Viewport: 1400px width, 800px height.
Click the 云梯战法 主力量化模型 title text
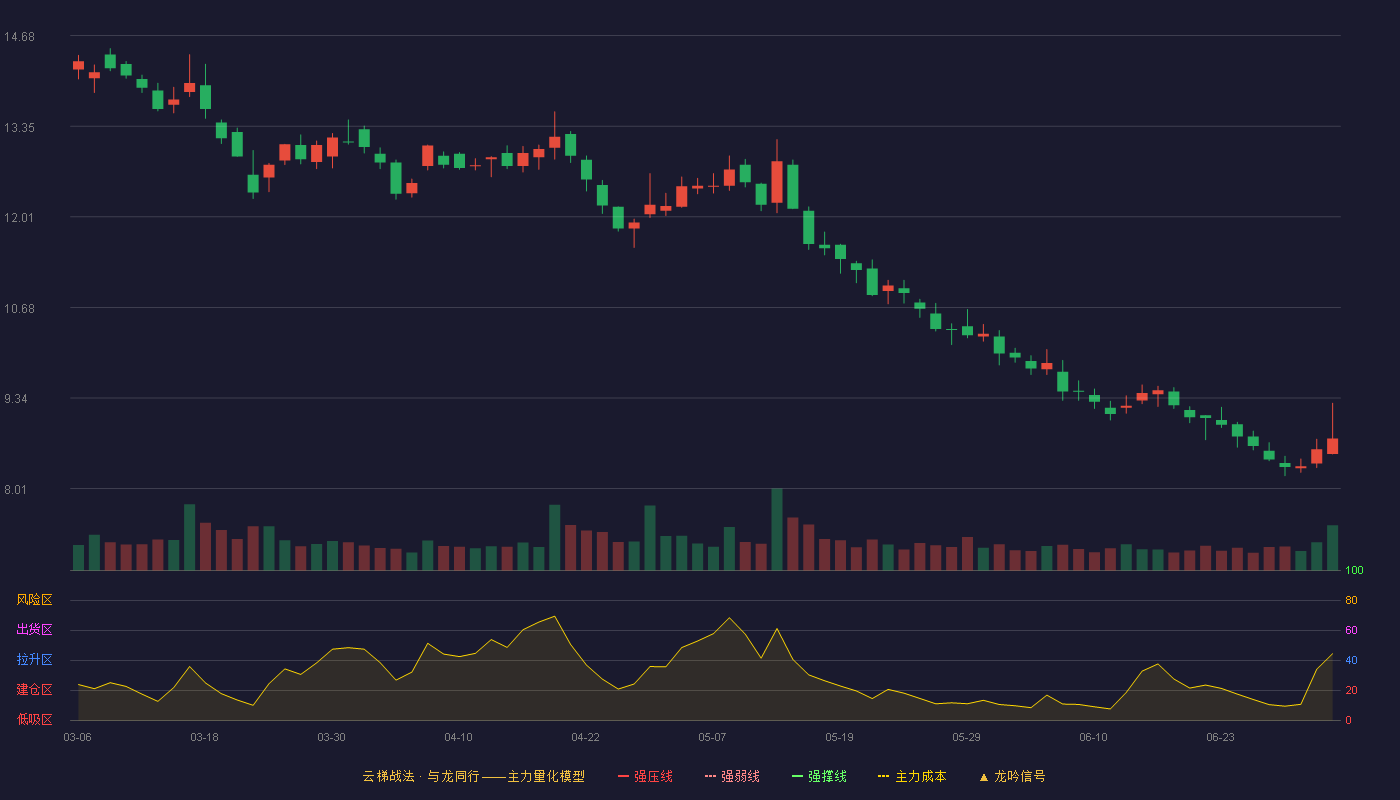point(473,776)
